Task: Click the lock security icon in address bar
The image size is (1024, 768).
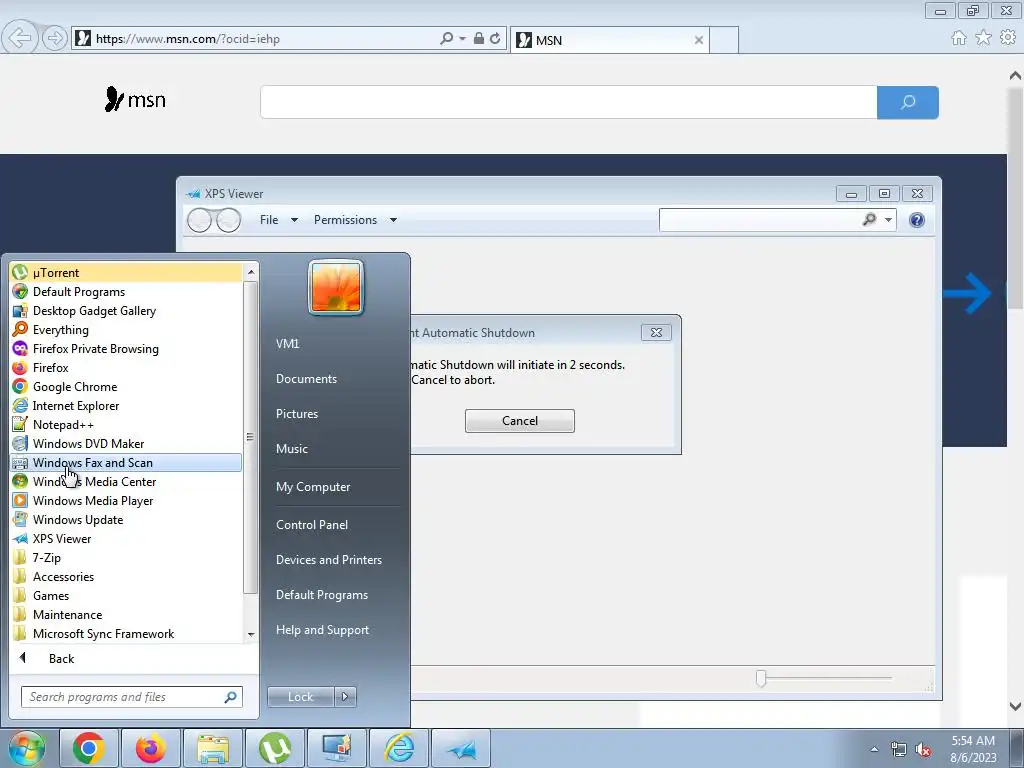Action: 479,39
